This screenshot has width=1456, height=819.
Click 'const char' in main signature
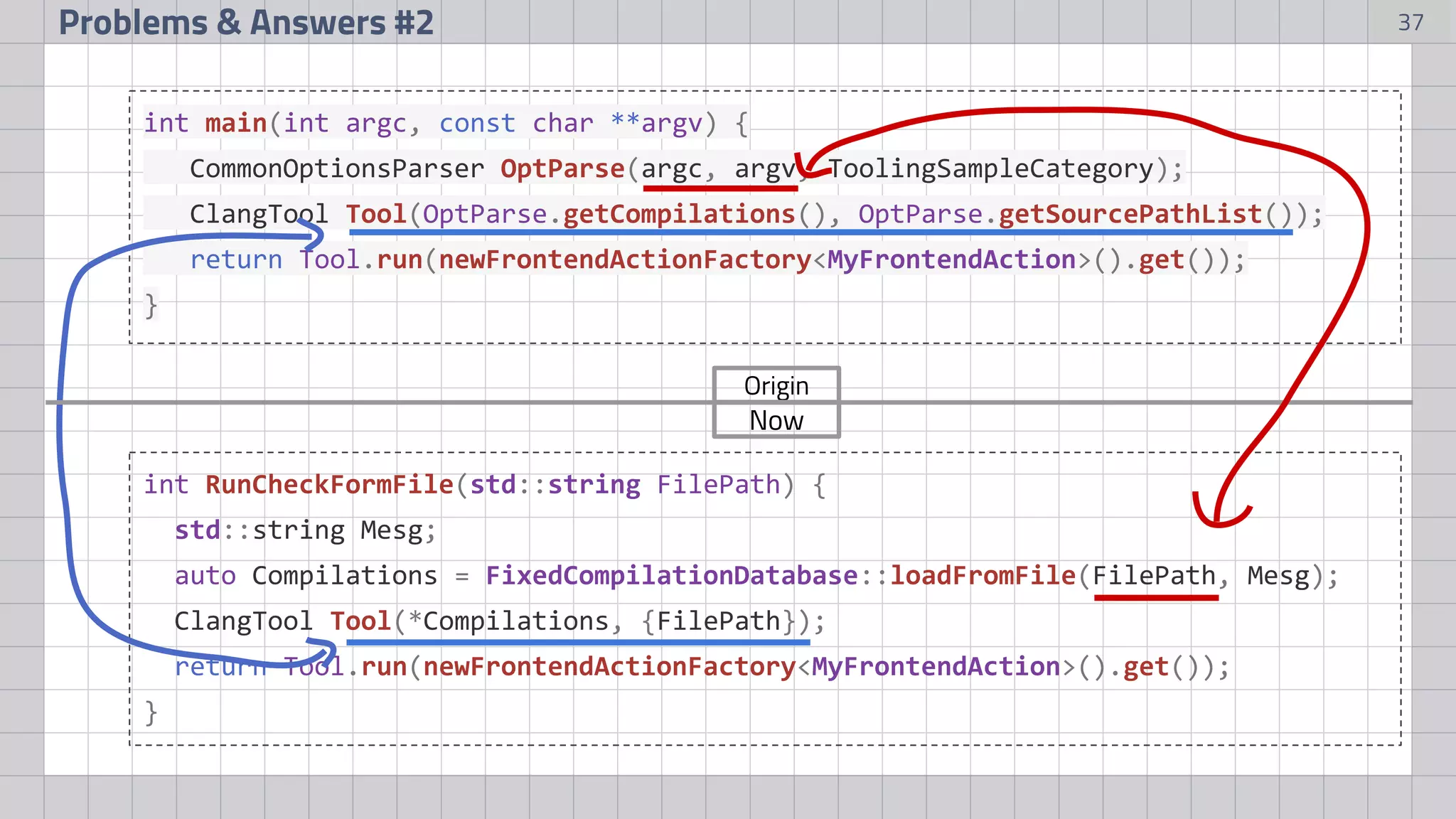[516, 123]
